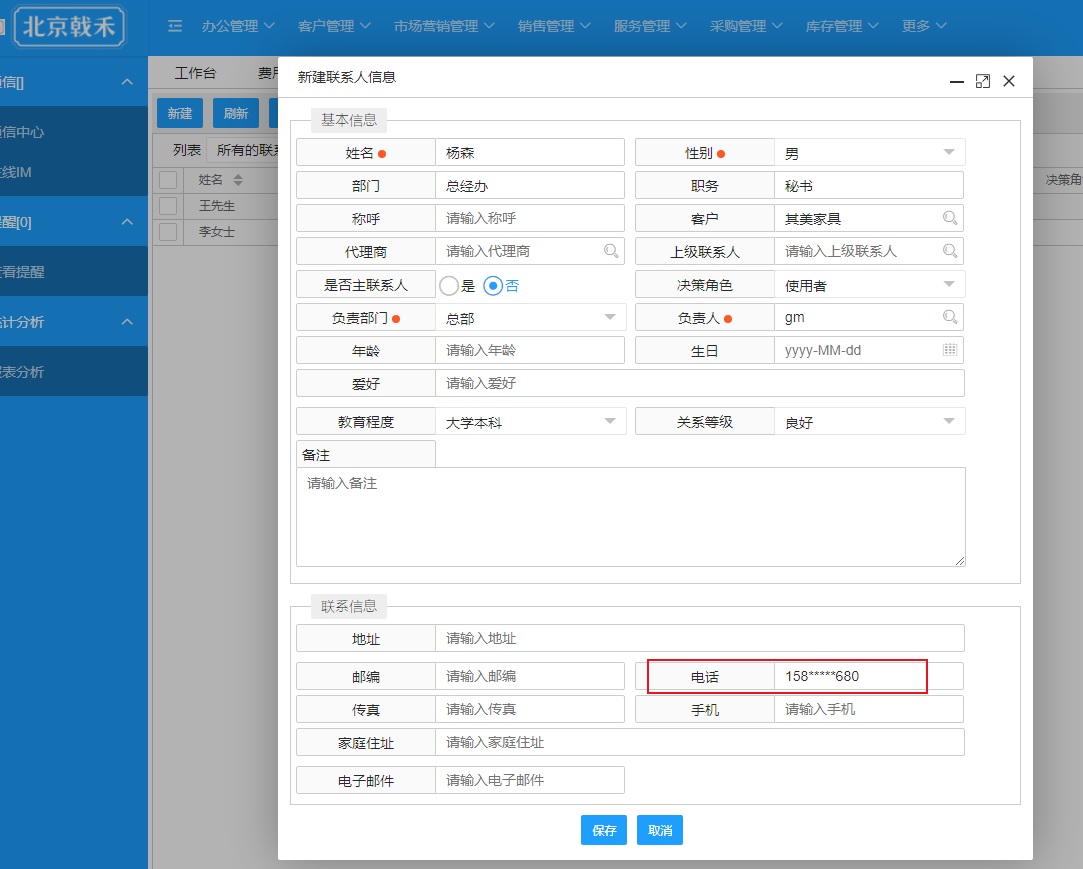The image size is (1083, 869).
Task: Click the 称呼 input field
Action: pyautogui.click(x=530, y=218)
